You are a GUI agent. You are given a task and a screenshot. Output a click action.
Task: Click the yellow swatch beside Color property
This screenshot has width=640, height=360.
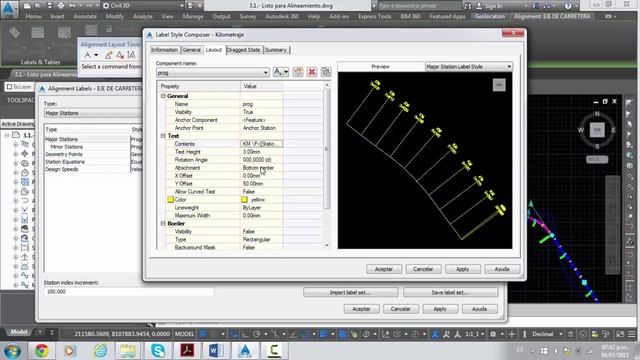[x=171, y=200]
